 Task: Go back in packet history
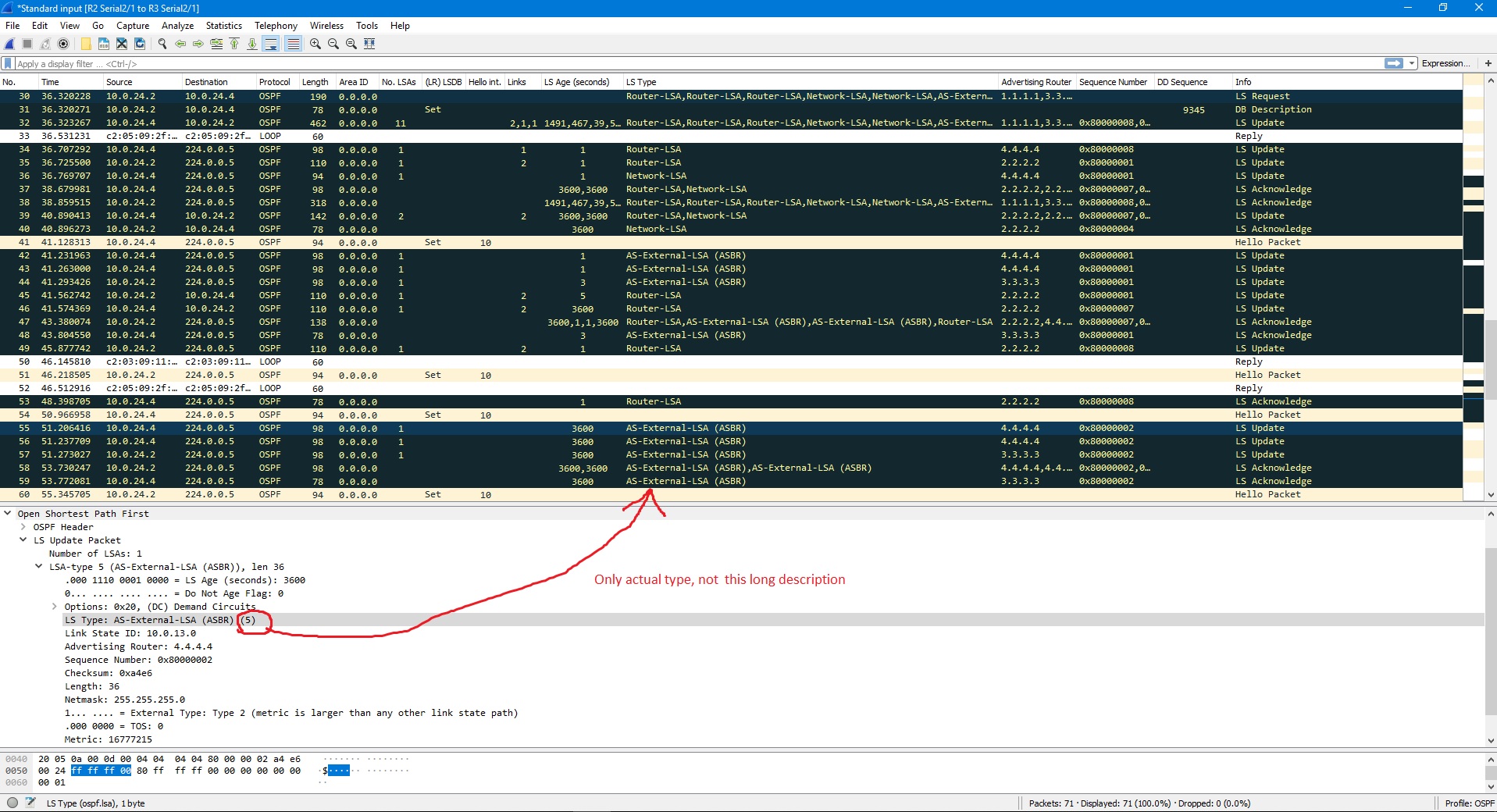180,44
